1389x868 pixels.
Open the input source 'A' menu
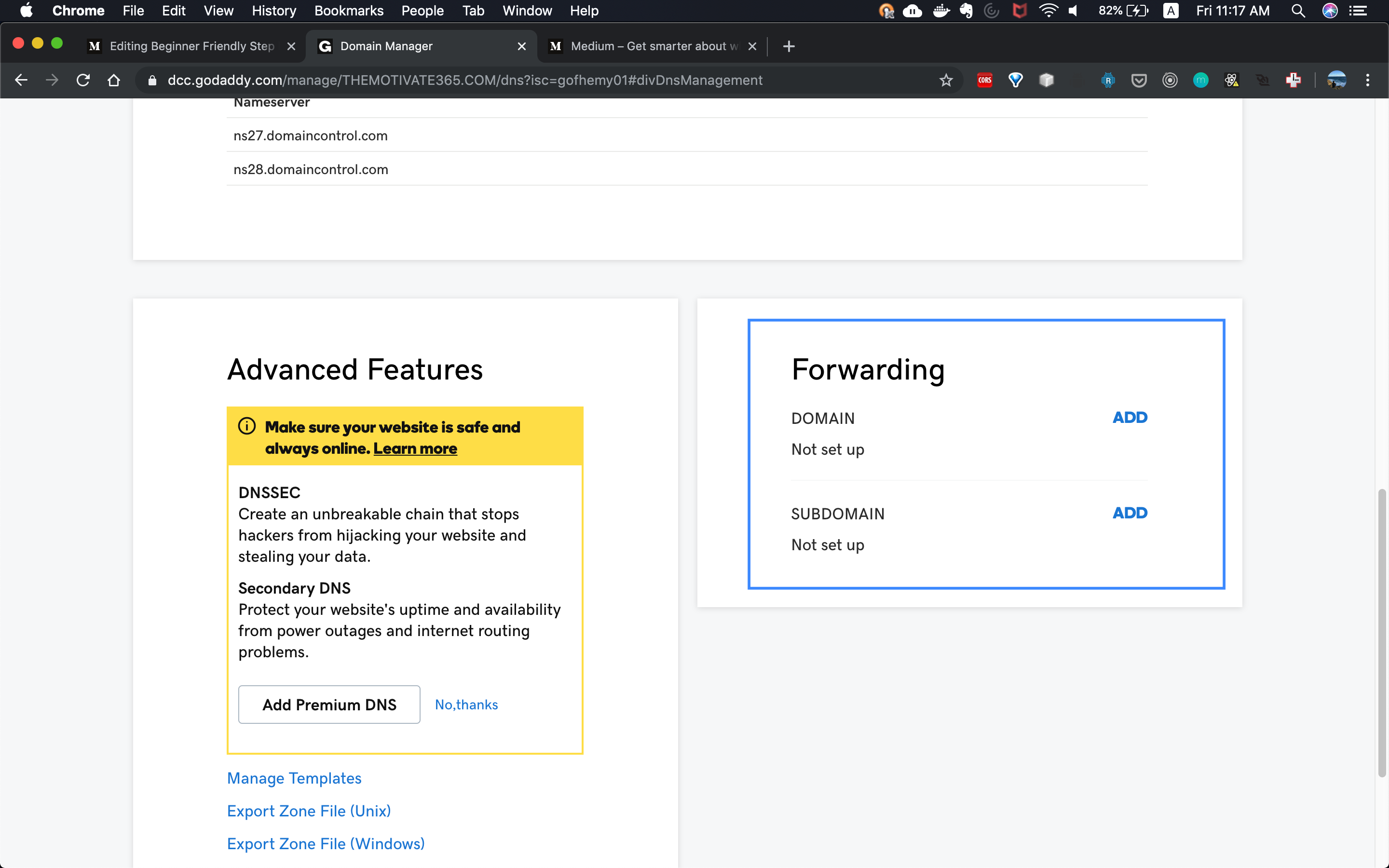point(1171,11)
